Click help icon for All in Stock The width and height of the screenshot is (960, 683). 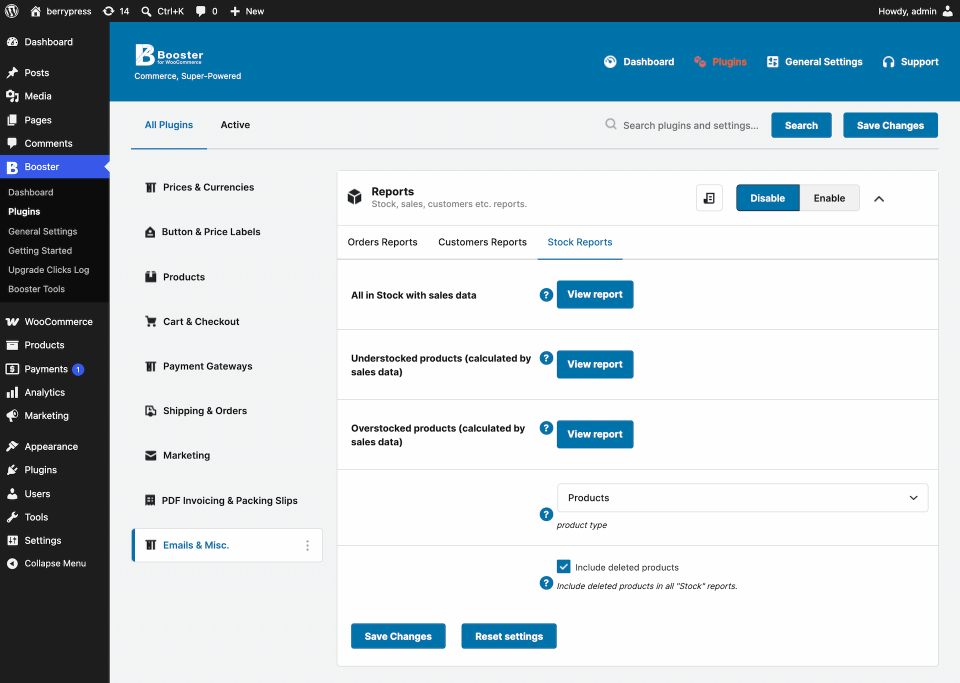[x=546, y=295]
